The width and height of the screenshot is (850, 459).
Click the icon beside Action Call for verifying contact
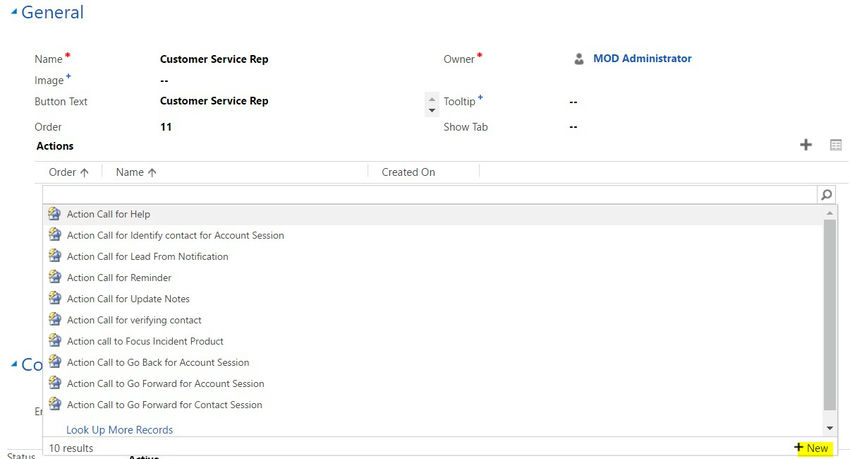[54, 320]
